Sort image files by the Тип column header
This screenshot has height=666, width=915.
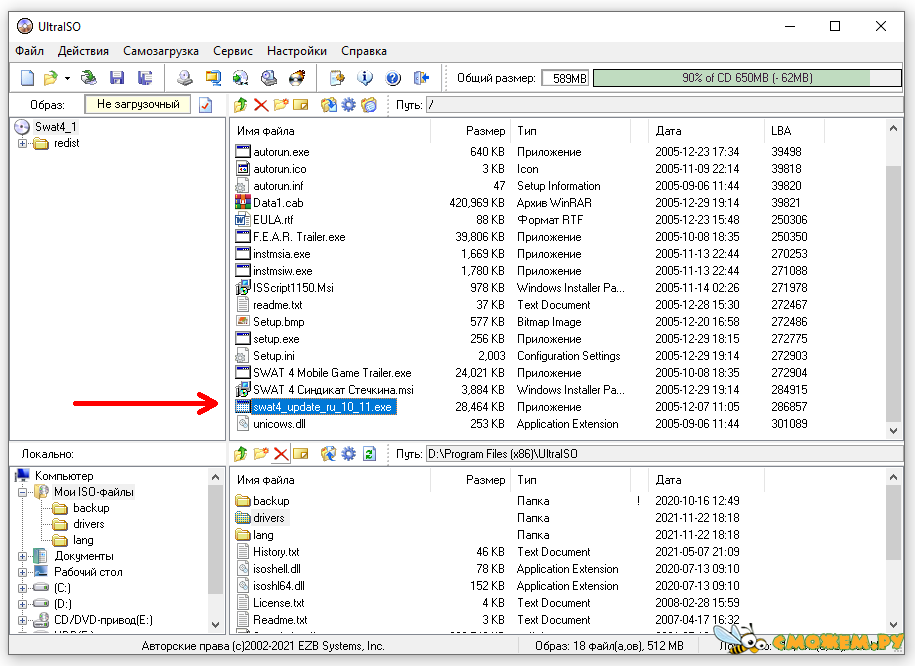(571, 131)
